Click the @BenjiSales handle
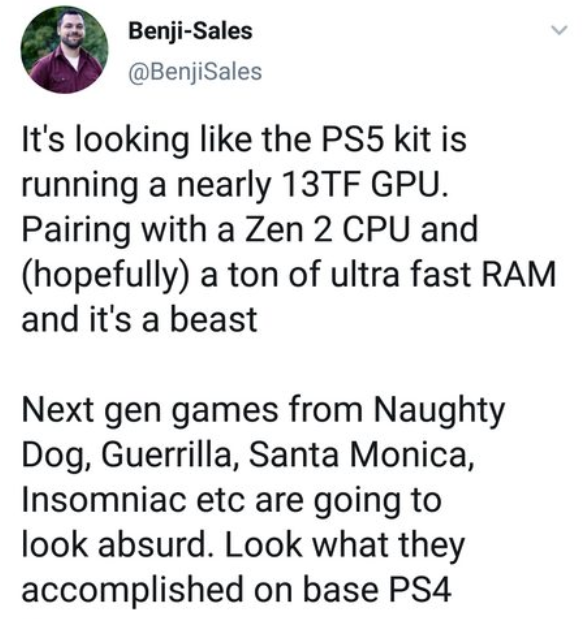Viewport: 582px width, 619px height. [195, 72]
